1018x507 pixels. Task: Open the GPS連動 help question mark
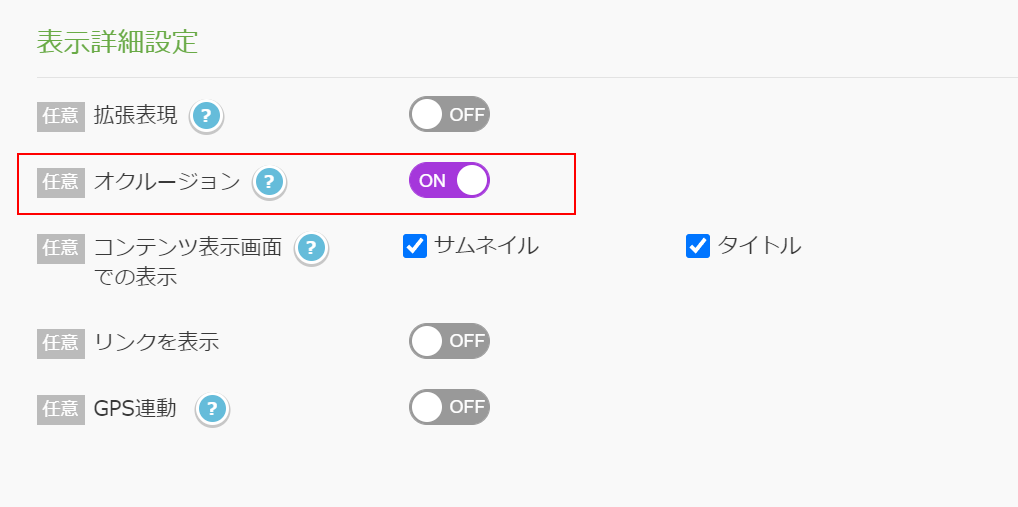click(x=212, y=410)
